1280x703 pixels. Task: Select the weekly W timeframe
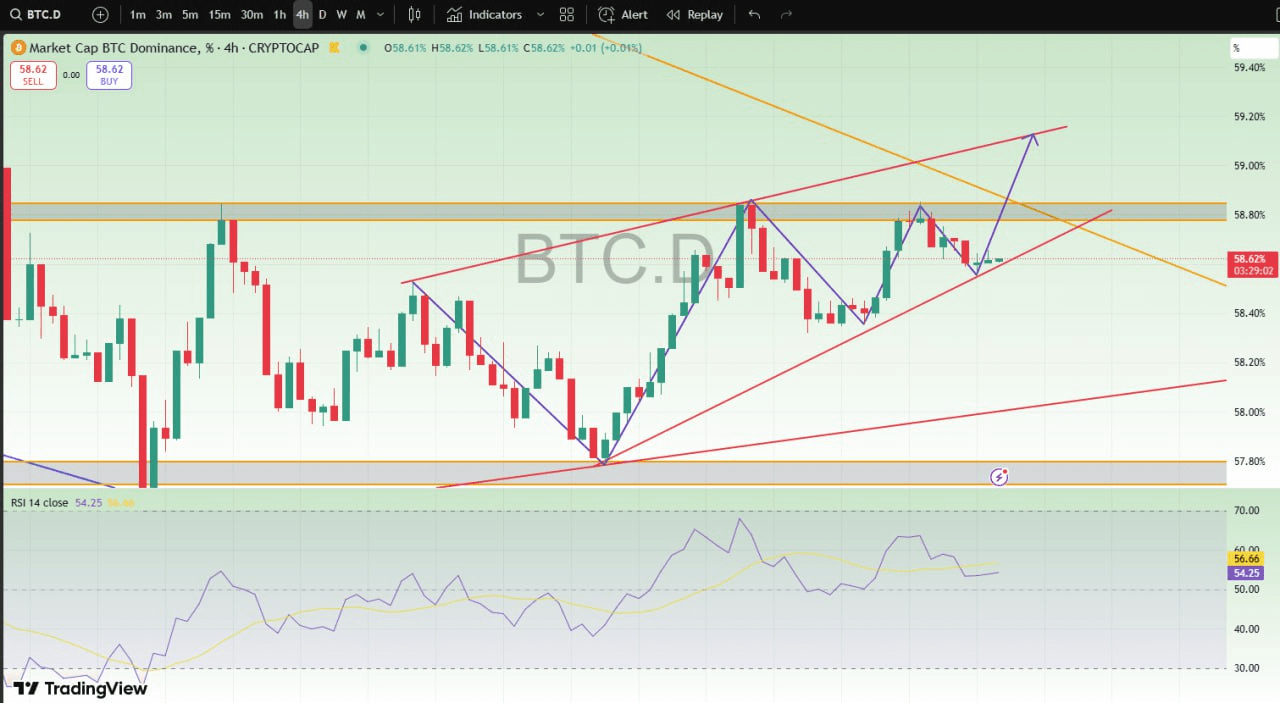[341, 15]
